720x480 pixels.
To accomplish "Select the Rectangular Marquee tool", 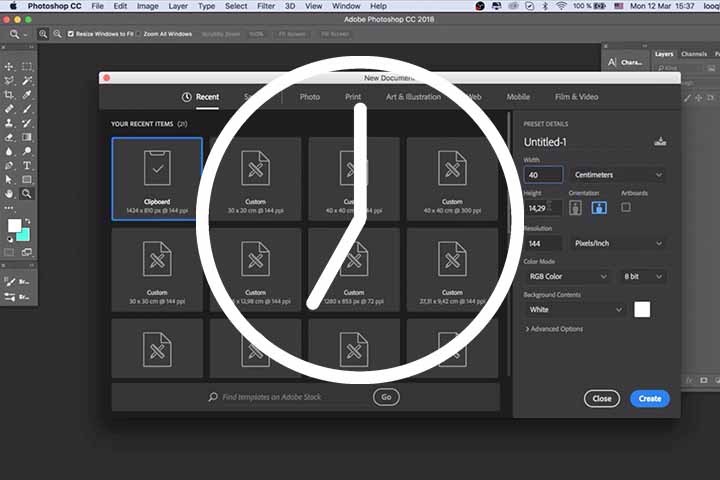I will tap(27, 67).
